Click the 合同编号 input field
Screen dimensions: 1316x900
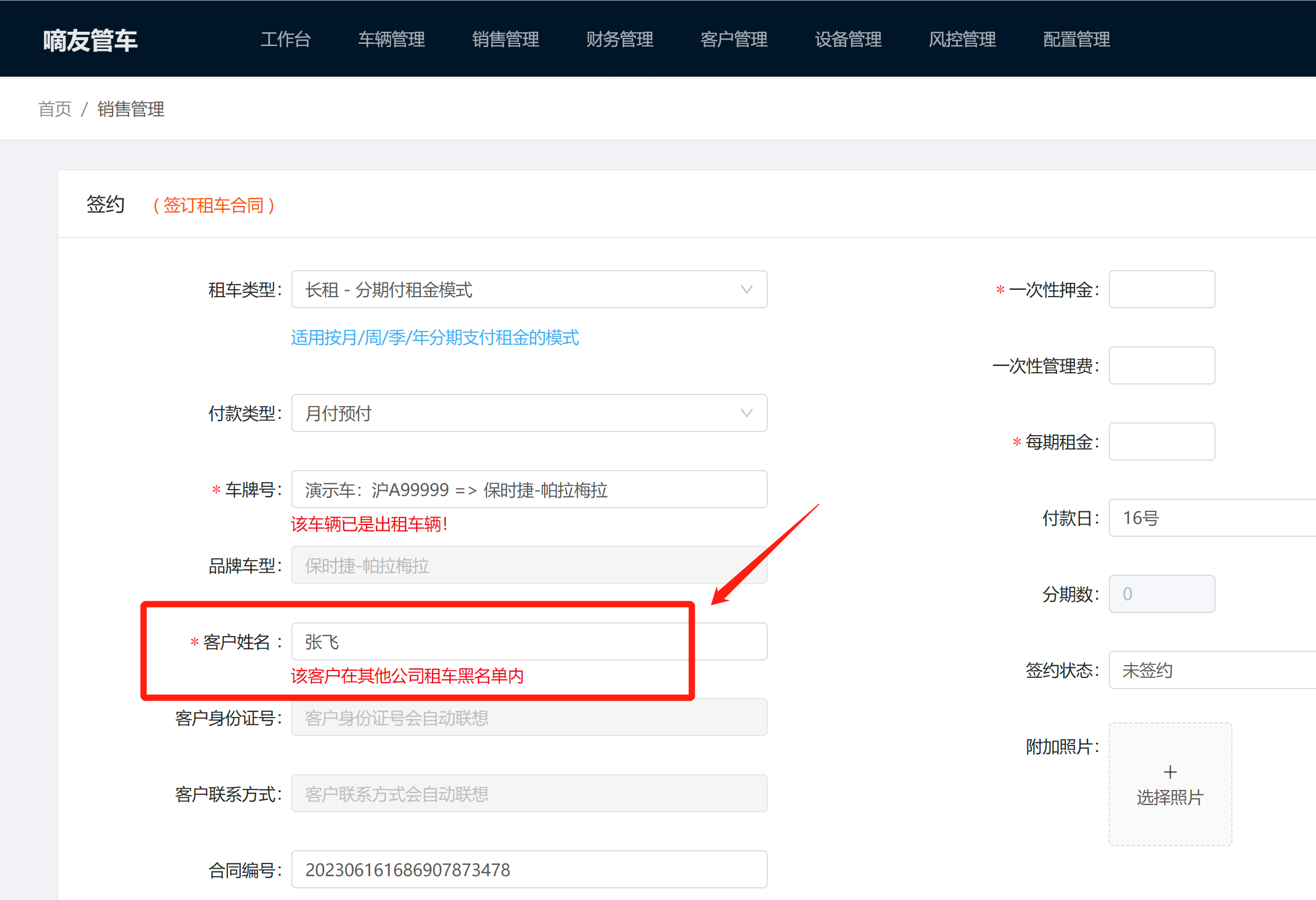tap(529, 869)
